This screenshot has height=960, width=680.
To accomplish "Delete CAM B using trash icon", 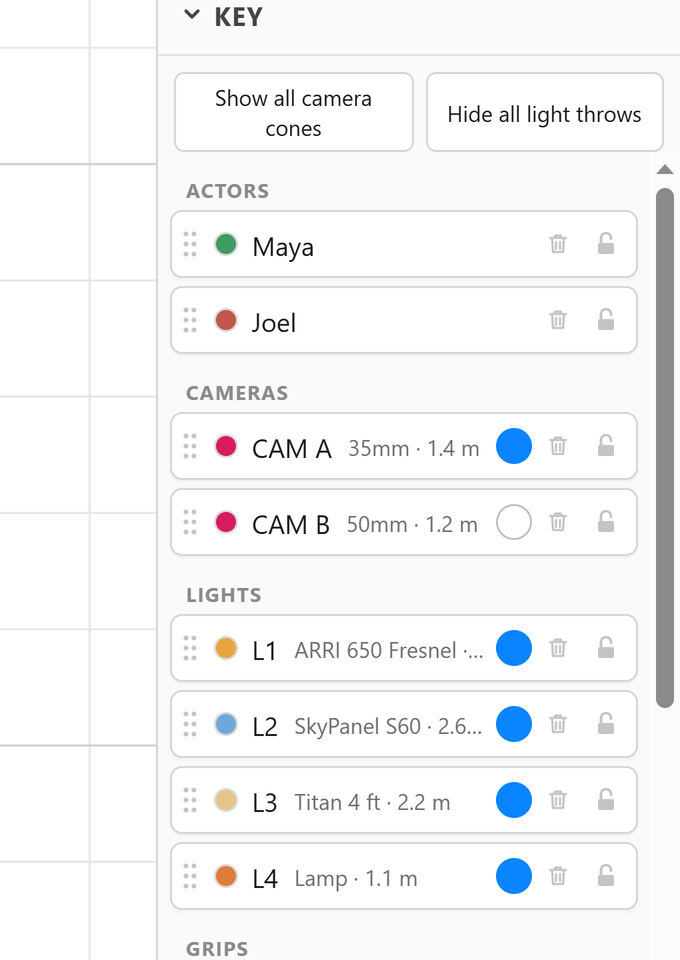I will [558, 522].
